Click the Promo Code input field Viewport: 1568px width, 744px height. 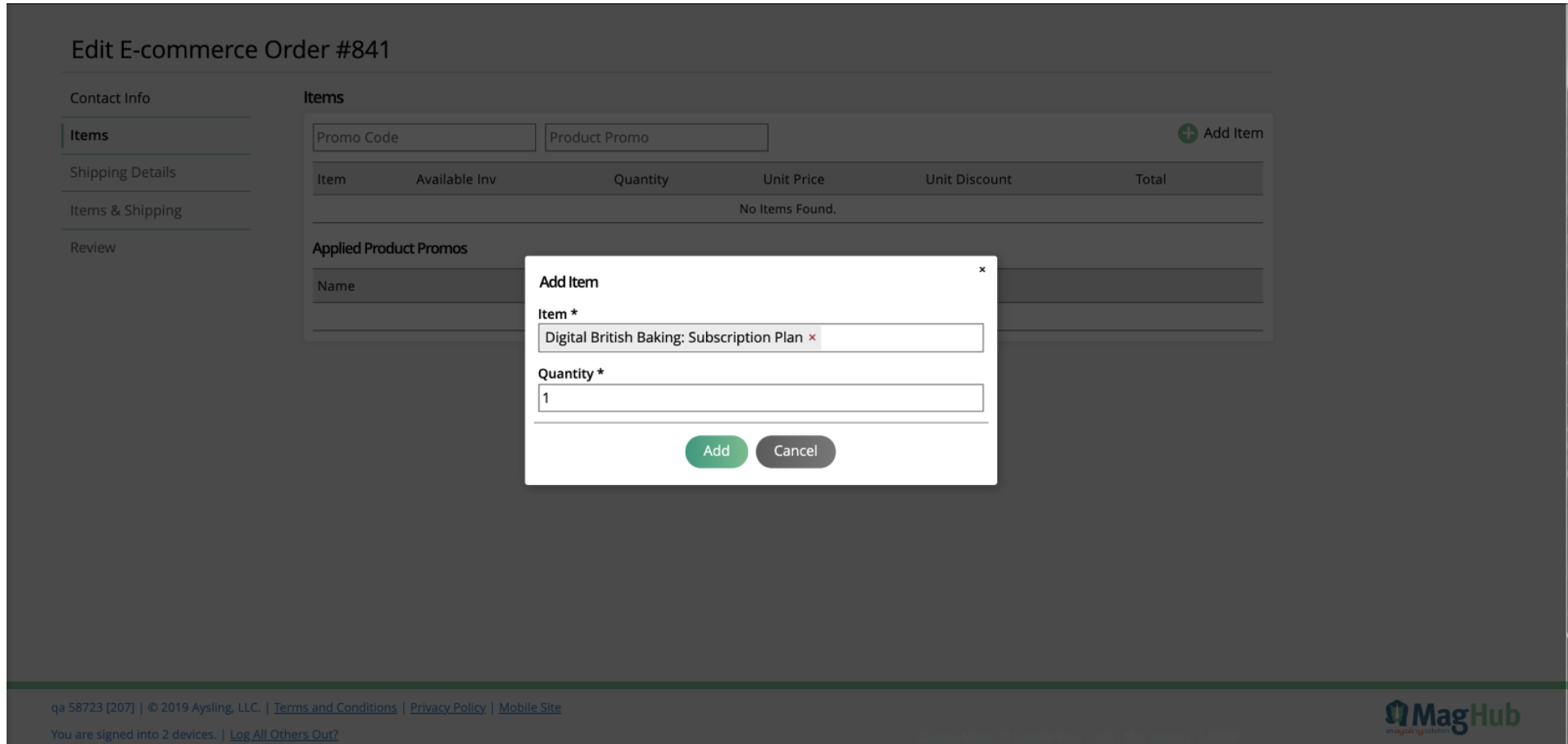coord(423,137)
